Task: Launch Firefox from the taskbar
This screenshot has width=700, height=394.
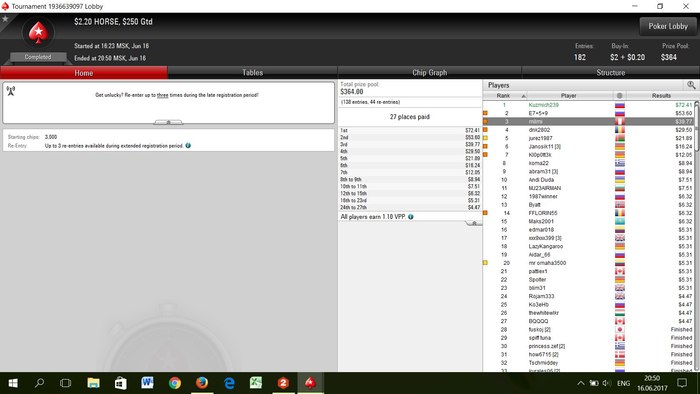Action: click(202, 383)
